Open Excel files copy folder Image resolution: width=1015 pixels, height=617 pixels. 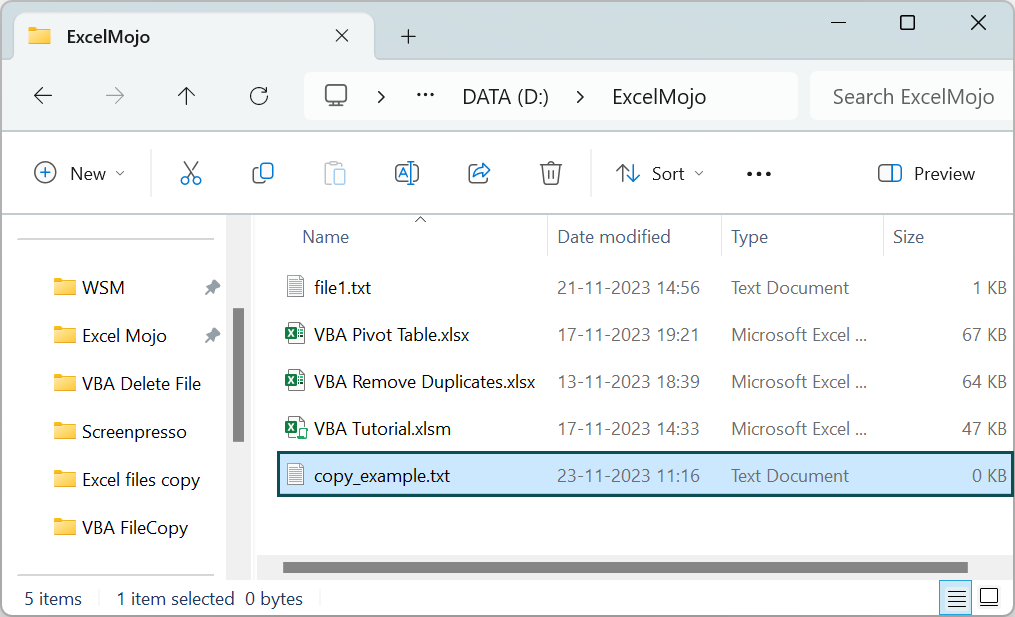[x=127, y=480]
